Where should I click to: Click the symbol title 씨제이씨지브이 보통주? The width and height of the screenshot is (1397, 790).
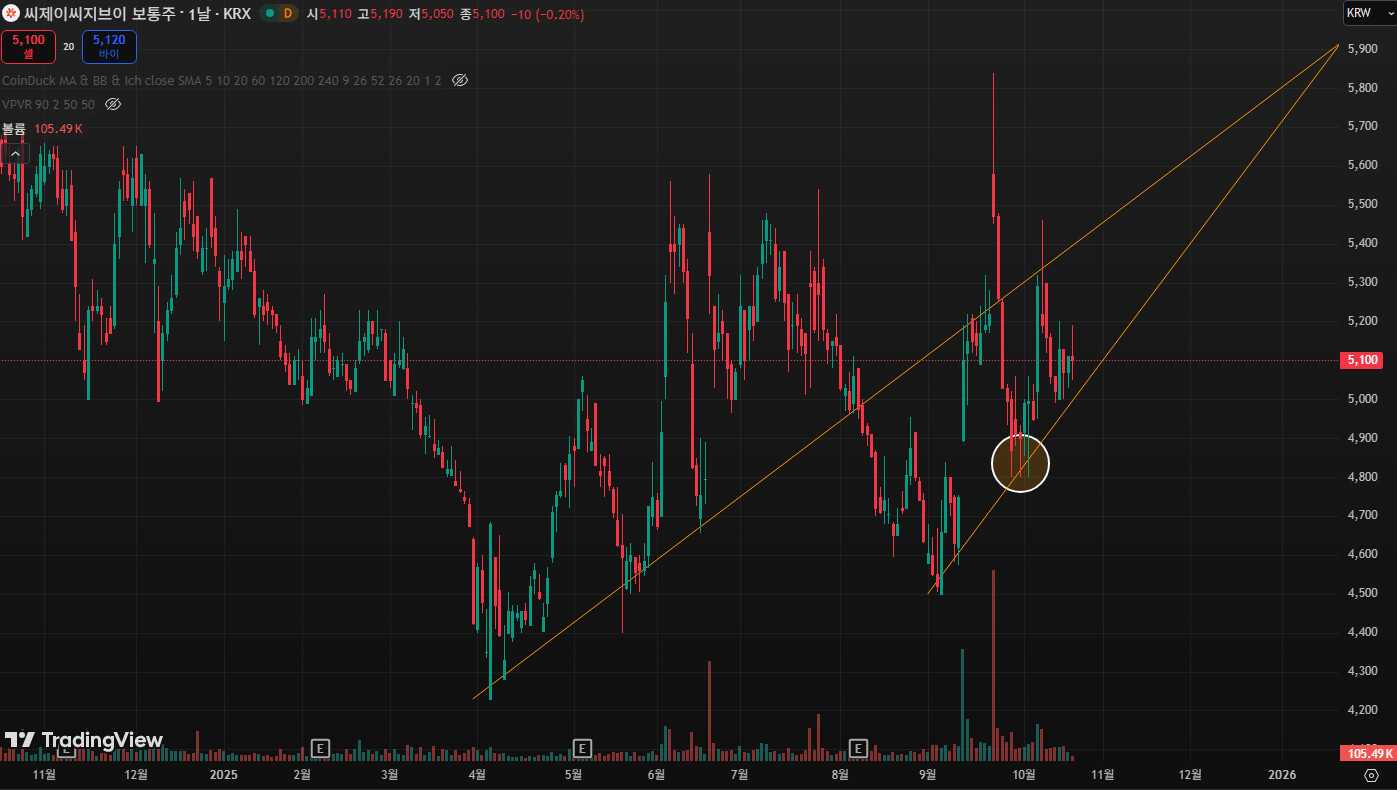(x=101, y=14)
